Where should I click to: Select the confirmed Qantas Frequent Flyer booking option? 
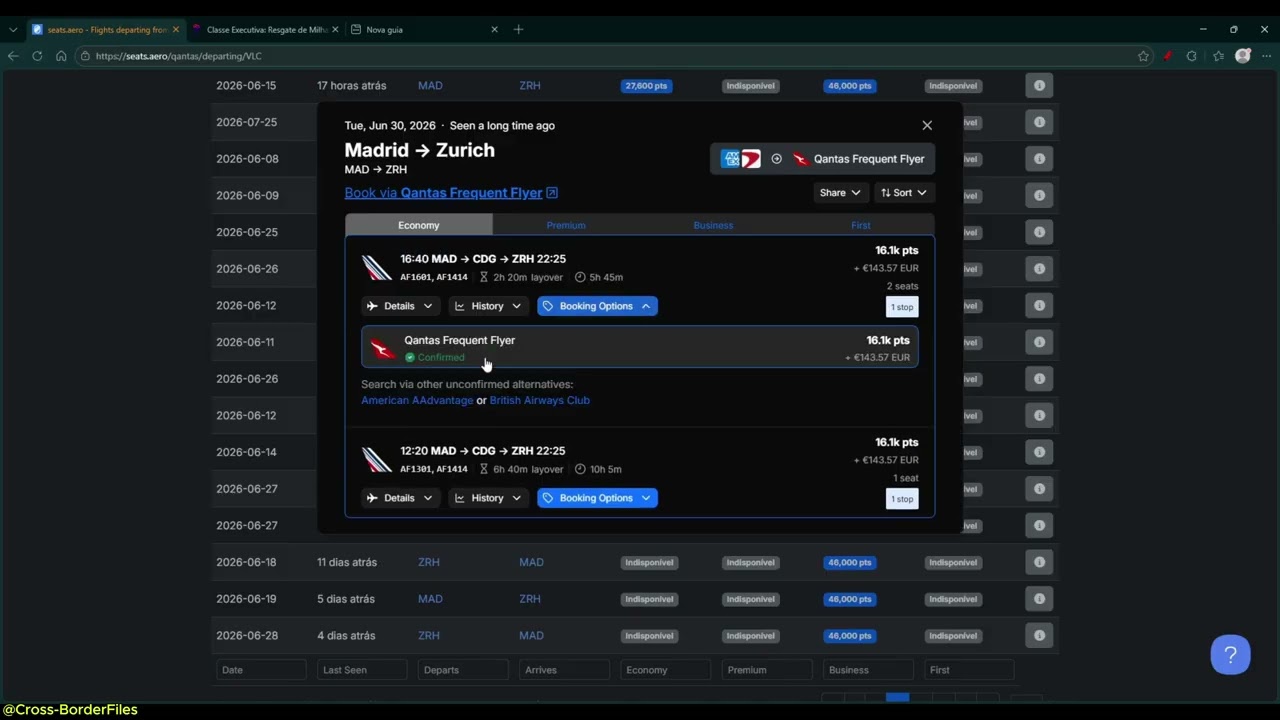tap(640, 348)
